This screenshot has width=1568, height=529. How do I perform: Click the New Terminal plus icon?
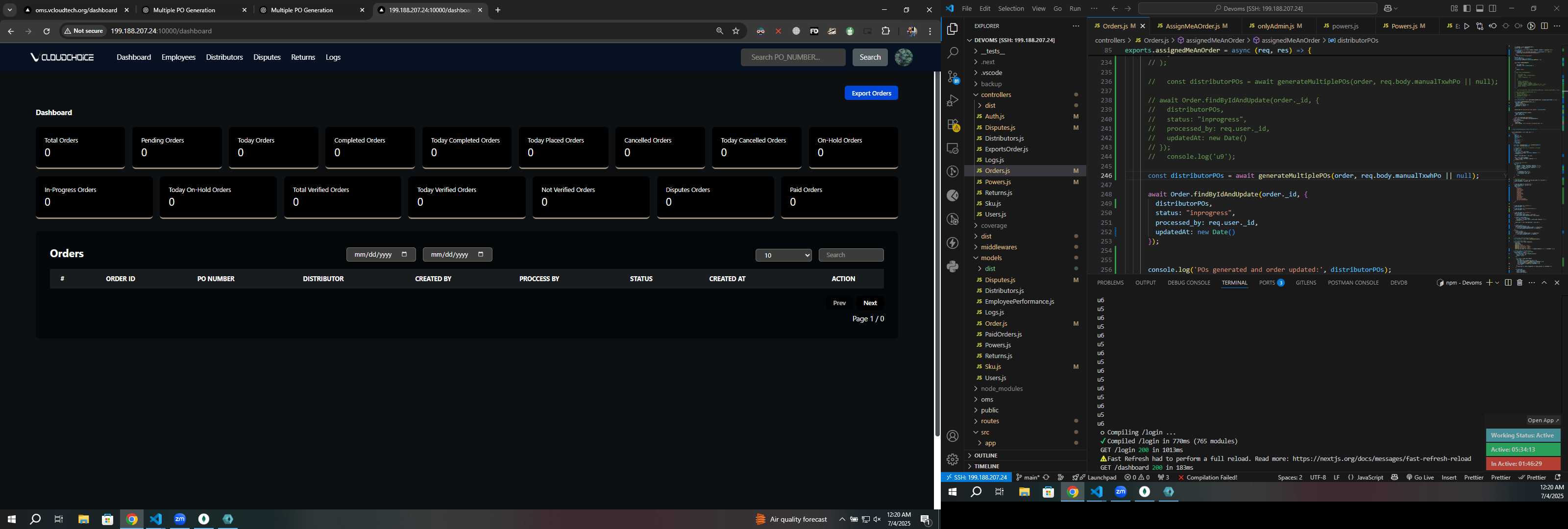click(1489, 283)
